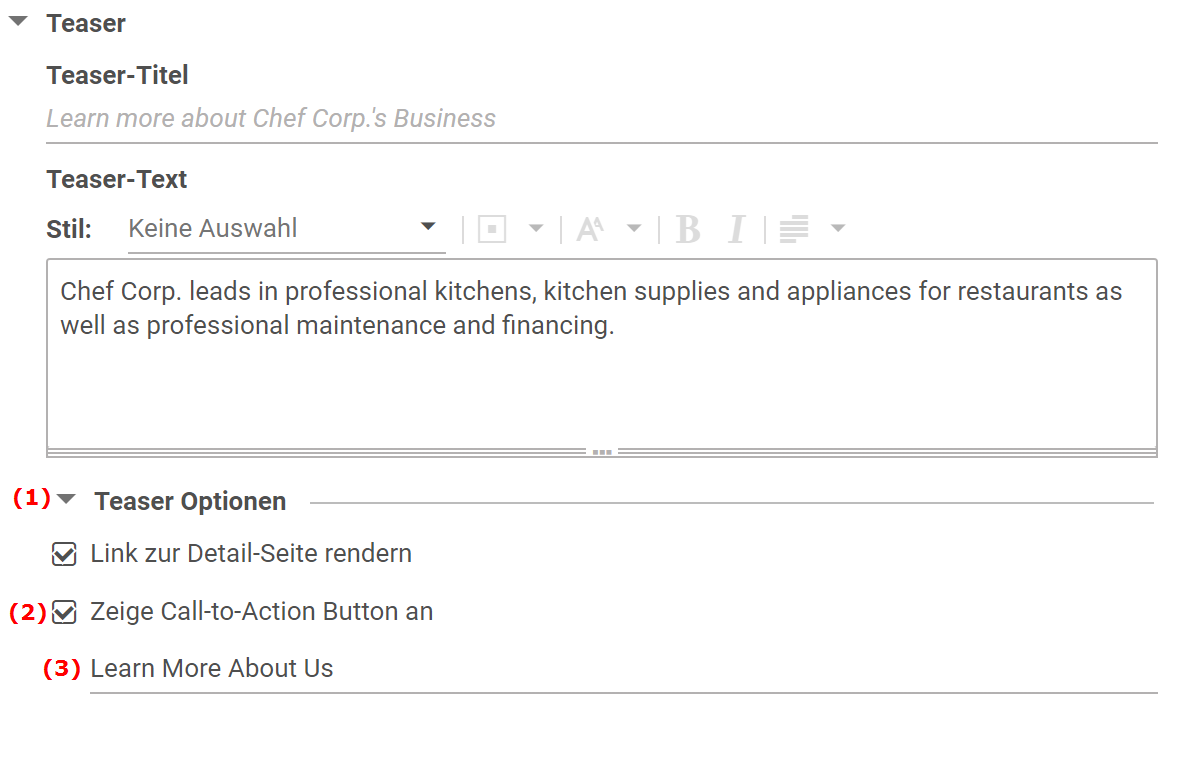Open the list style dropdown arrow
This screenshot has width=1204, height=758.
(x=537, y=229)
